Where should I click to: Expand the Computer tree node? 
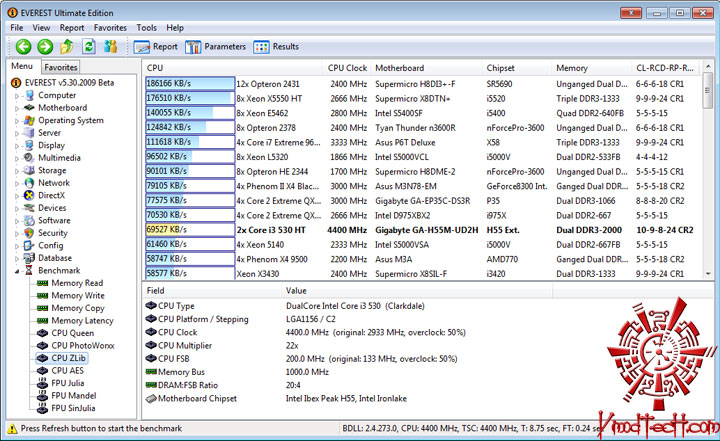pyautogui.click(x=17, y=96)
